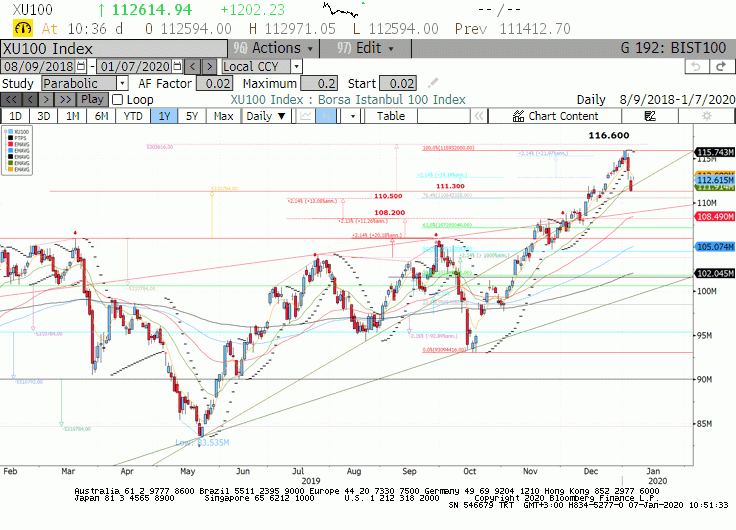Shift the date range forward with the right arrow
This screenshot has height=530, width=736.
pyautogui.click(x=209, y=67)
